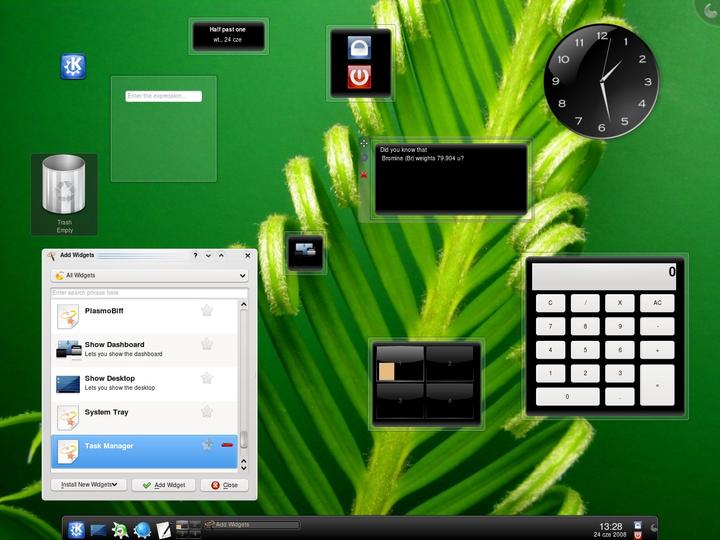Open the Kickoff K menu in the panel
Screen dimensions: 720x540
76,529
